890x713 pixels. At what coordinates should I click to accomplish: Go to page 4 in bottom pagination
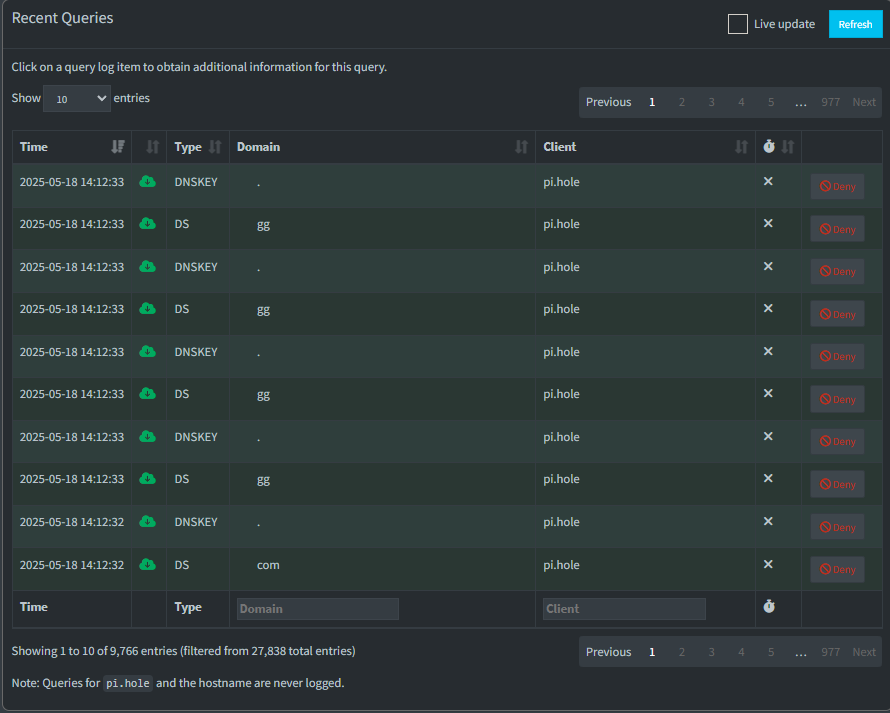pyautogui.click(x=741, y=652)
